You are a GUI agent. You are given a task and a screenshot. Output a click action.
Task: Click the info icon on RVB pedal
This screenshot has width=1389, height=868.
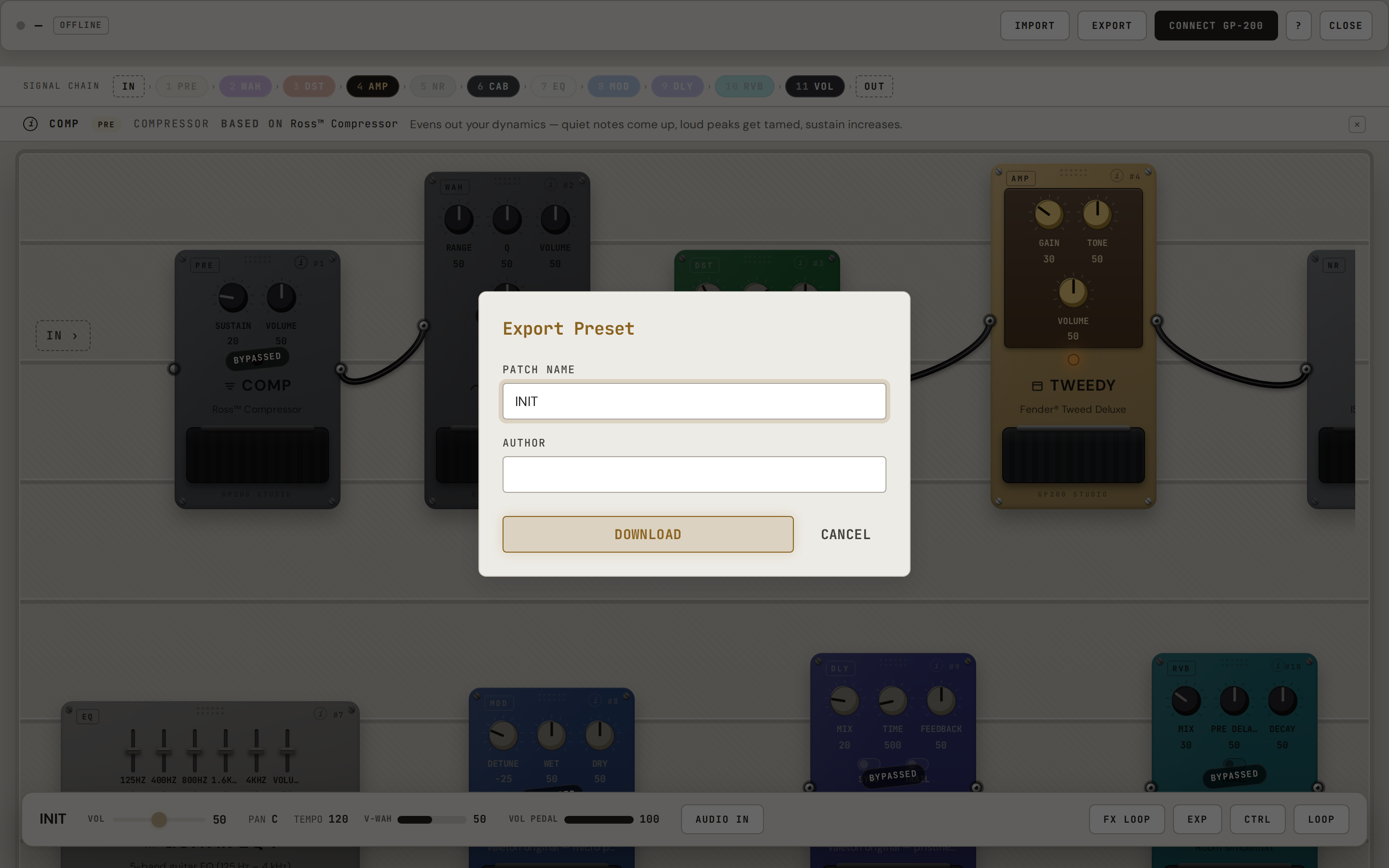(x=1278, y=665)
